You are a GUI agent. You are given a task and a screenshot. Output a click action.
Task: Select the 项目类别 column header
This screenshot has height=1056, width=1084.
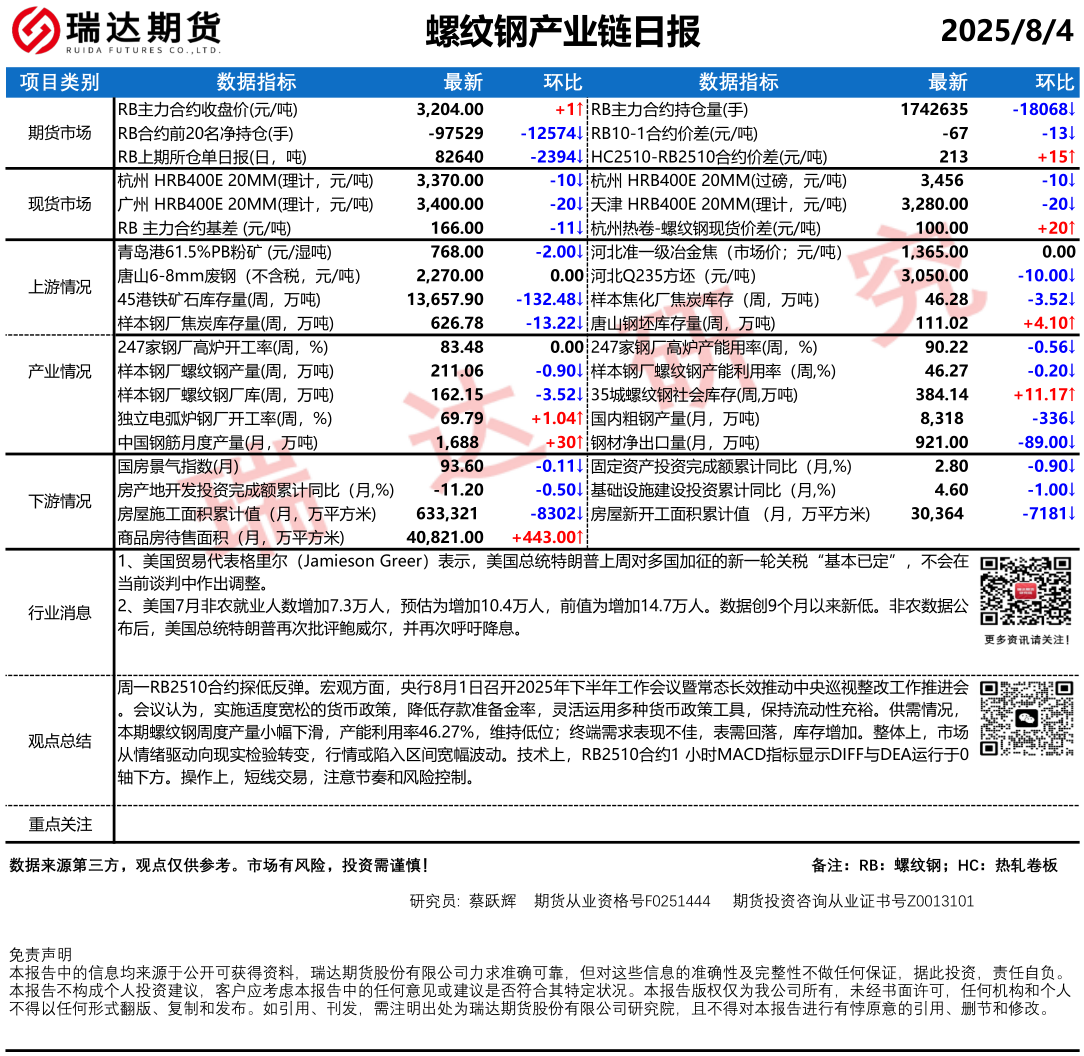60,82
